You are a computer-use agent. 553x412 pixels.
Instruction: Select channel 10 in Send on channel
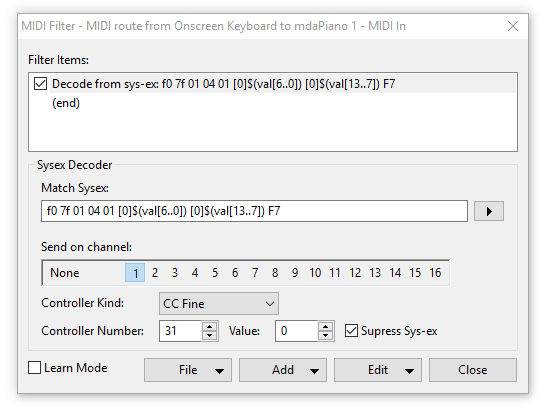[x=315, y=273]
